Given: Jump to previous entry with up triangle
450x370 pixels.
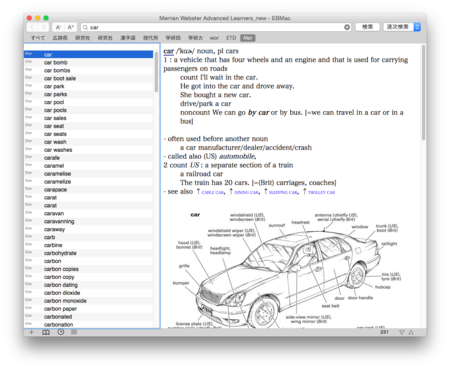Looking at the screenshot, I should point(411,332).
